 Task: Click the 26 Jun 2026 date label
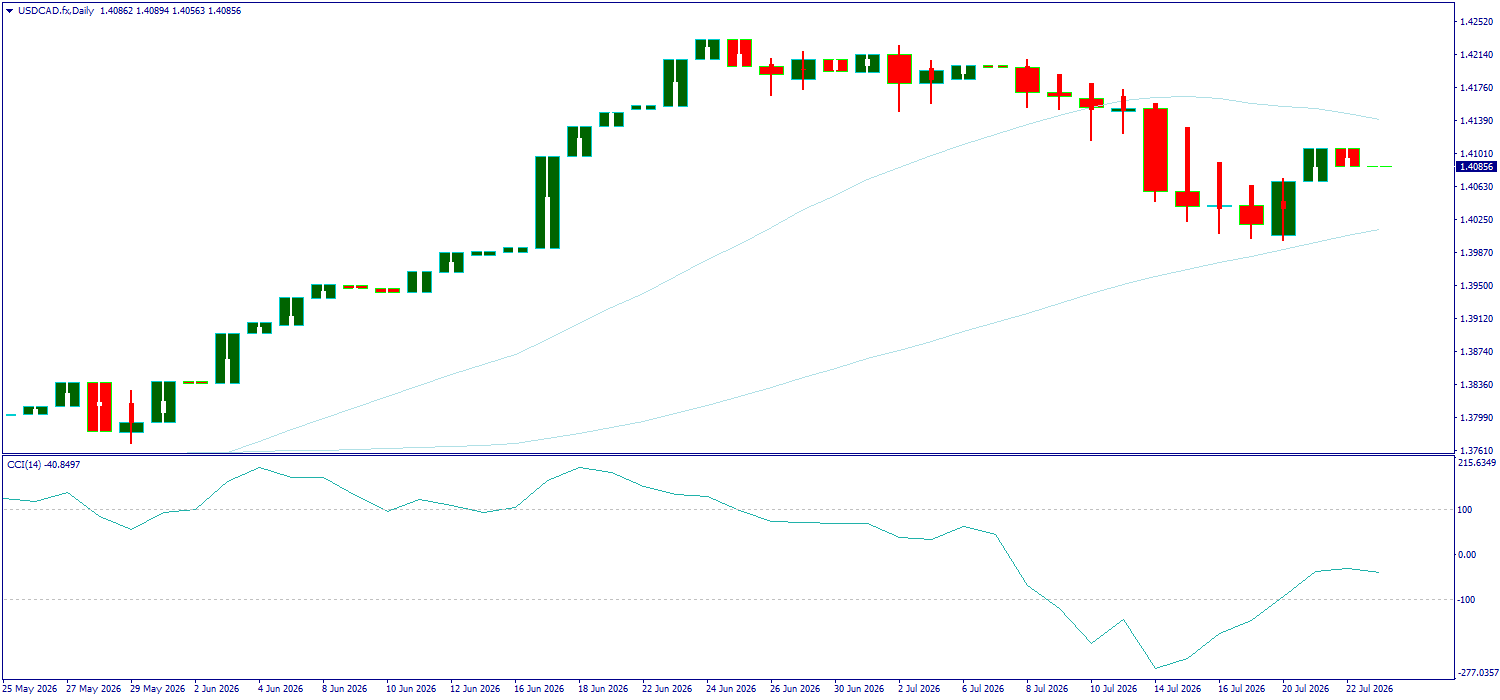(x=795, y=689)
